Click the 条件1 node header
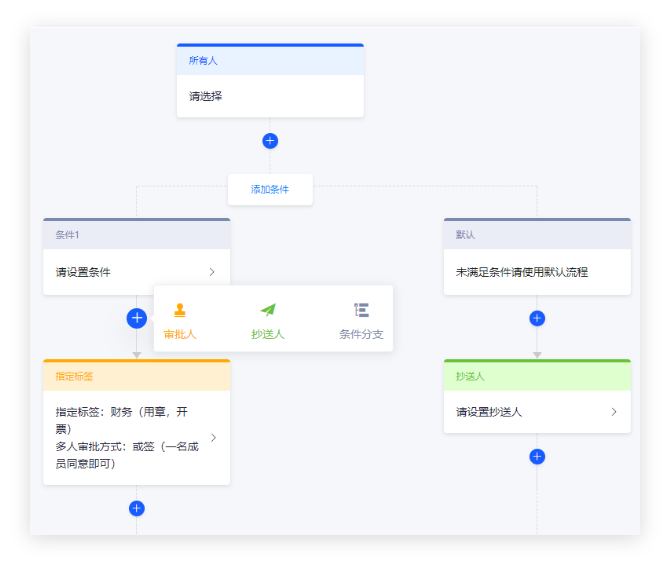 [137, 235]
